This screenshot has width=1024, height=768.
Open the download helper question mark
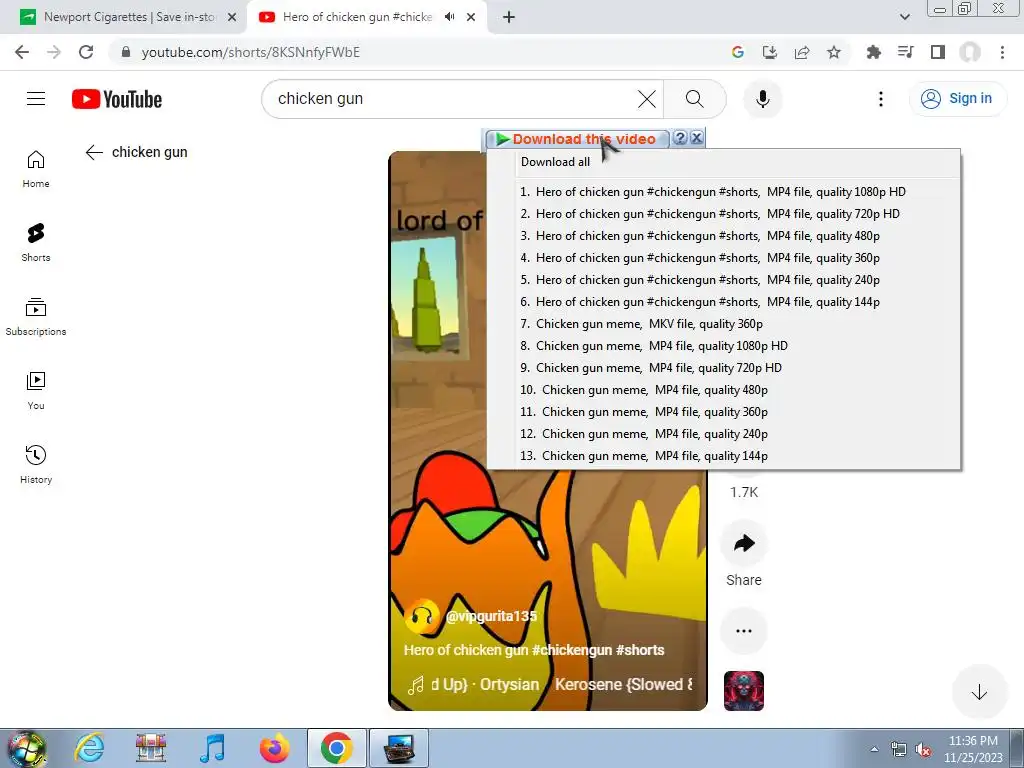coord(680,138)
